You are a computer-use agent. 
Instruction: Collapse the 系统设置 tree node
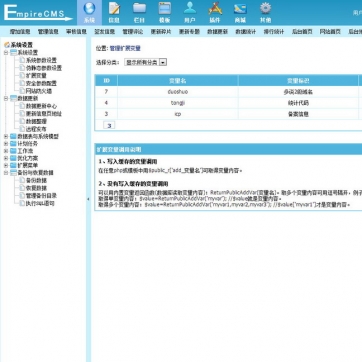pos(6,53)
